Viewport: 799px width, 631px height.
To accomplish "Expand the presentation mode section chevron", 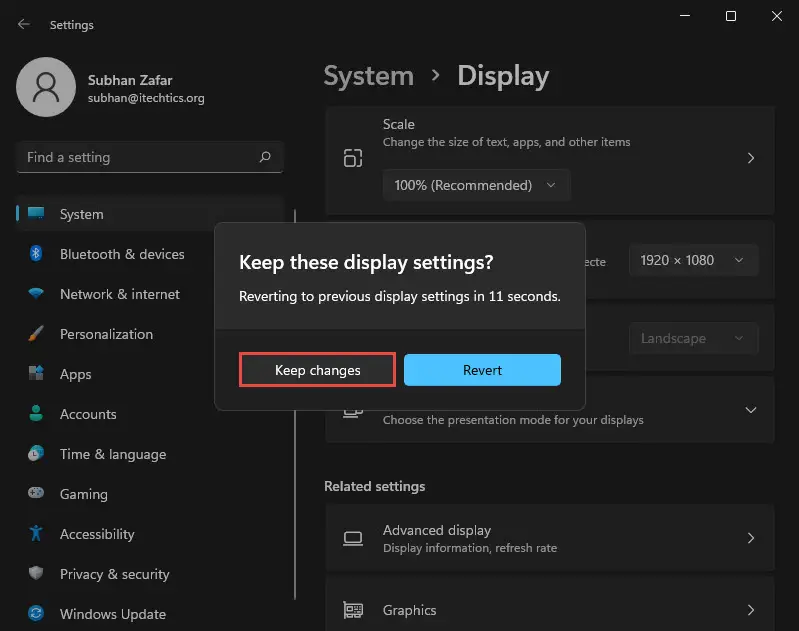I will (751, 410).
